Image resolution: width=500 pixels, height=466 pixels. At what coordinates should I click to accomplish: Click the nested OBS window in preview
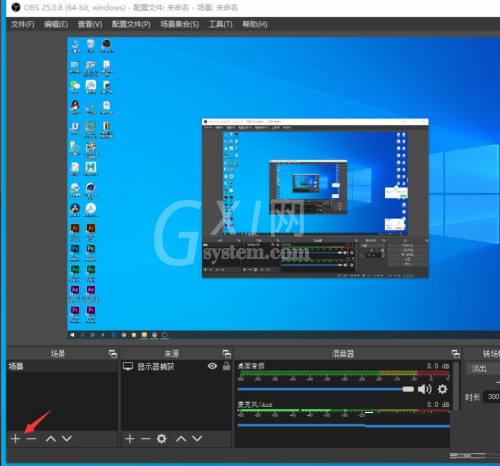tap(315, 198)
